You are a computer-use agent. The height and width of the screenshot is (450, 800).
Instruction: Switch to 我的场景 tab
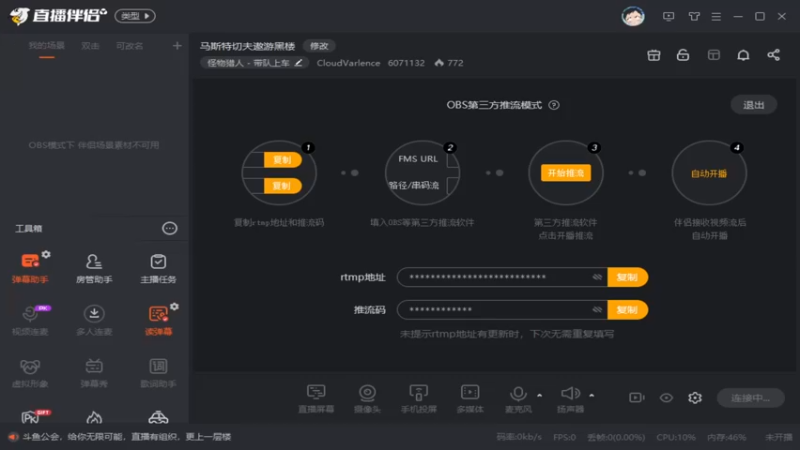tap(46, 46)
